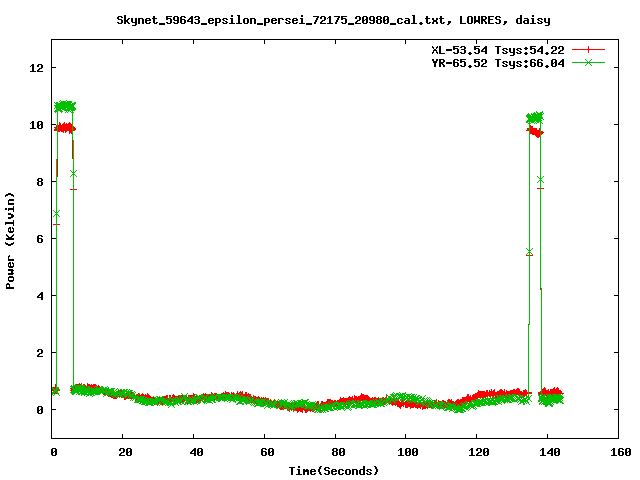
Task: Click y-axis tick label 6
Action: click(x=40, y=239)
